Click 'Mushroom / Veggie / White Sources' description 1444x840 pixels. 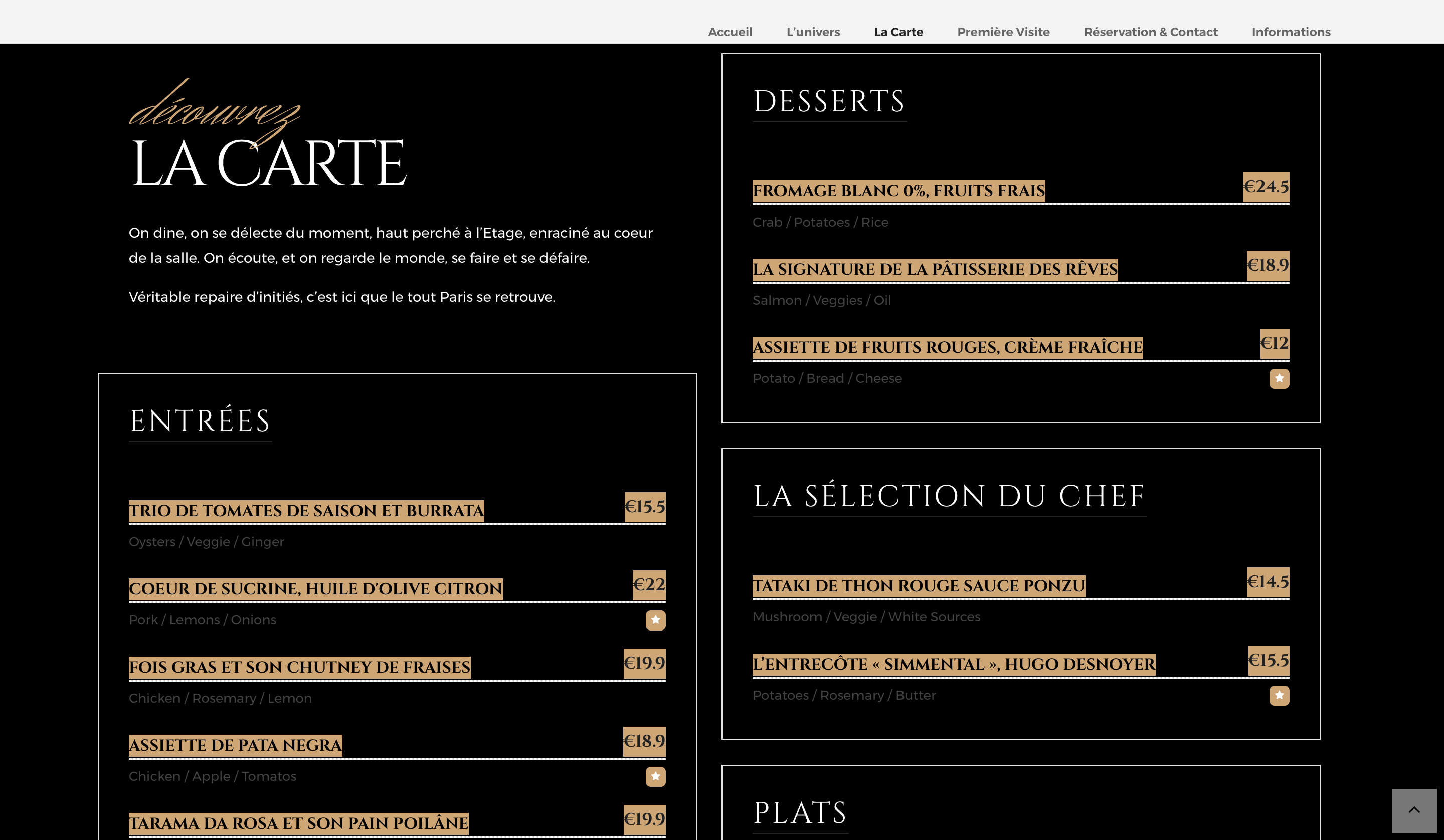[x=866, y=617]
